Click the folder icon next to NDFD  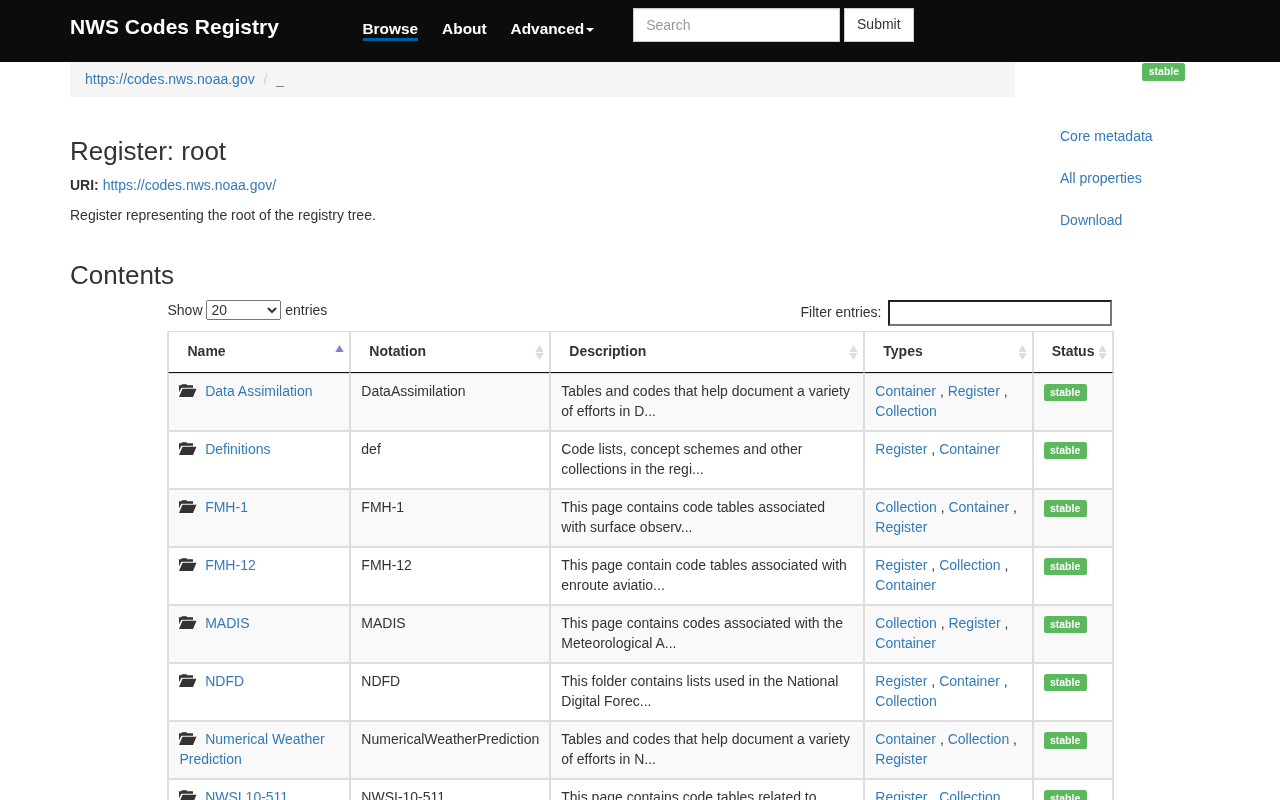click(187, 681)
